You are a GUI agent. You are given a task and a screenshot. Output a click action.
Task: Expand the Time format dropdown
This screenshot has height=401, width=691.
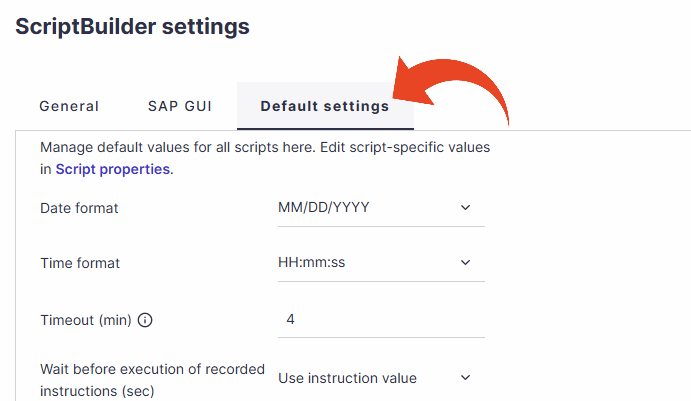tap(381, 263)
